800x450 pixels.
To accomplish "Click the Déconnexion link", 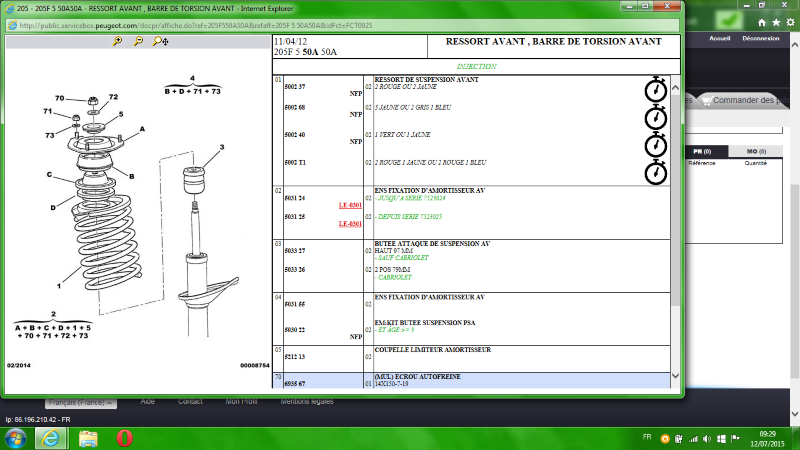I will 761,38.
